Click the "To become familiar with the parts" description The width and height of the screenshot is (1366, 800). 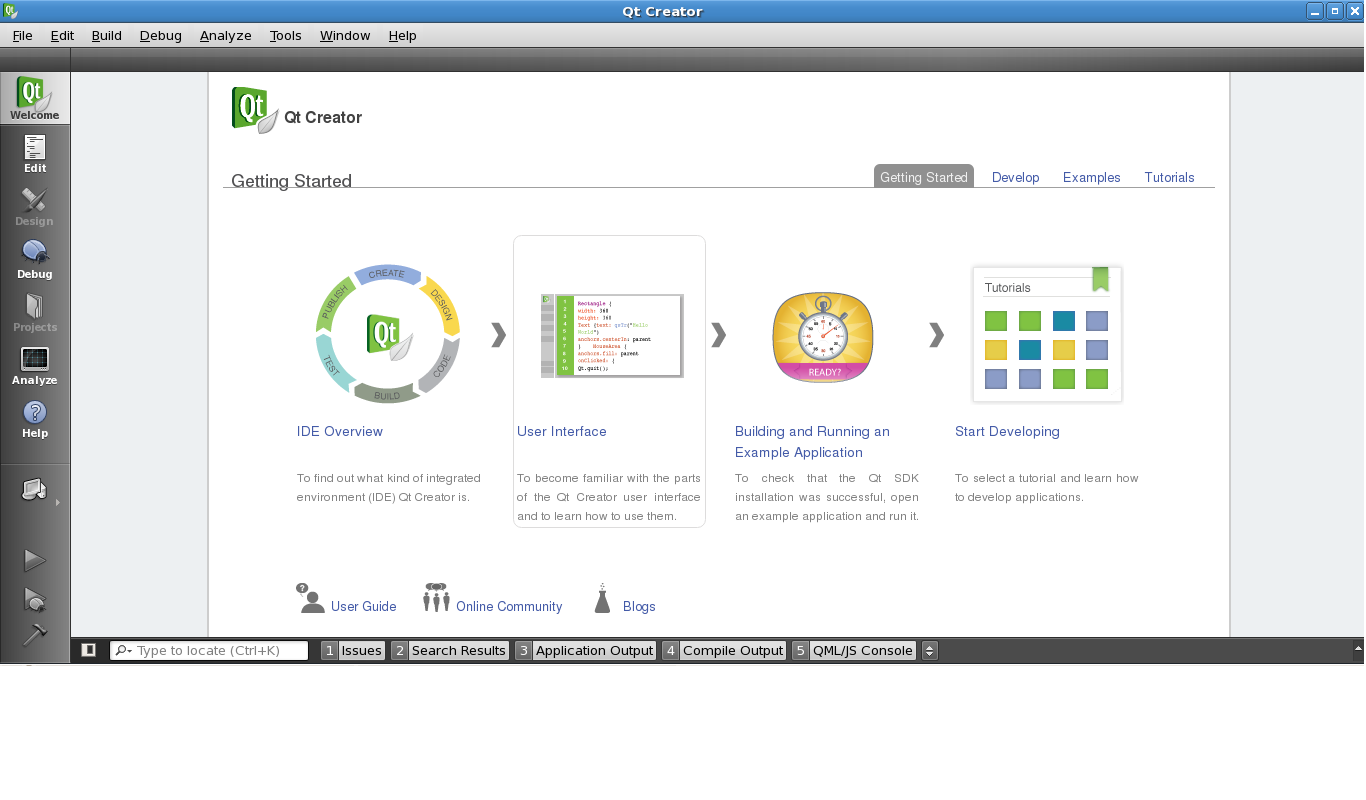pyautogui.click(x=609, y=497)
